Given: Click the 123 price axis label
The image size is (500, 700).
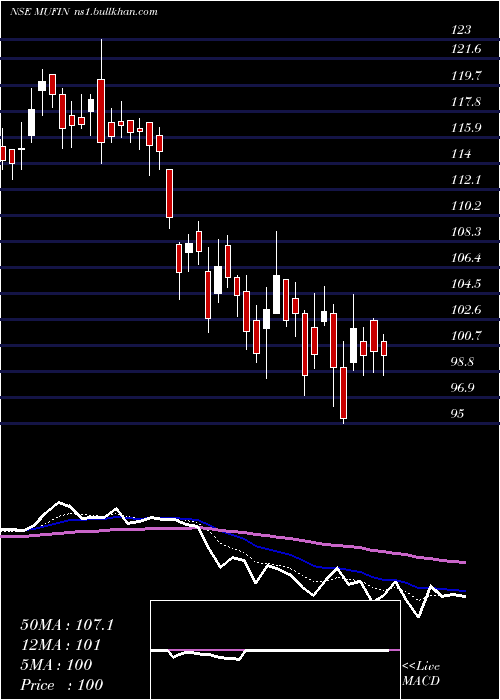Looking at the screenshot, I should [x=461, y=30].
